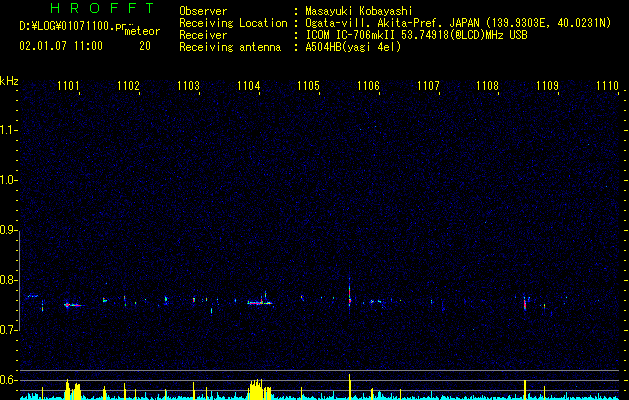The width and height of the screenshot is (629, 400).
Task: Click time marker 1105
Action: click(x=308, y=85)
